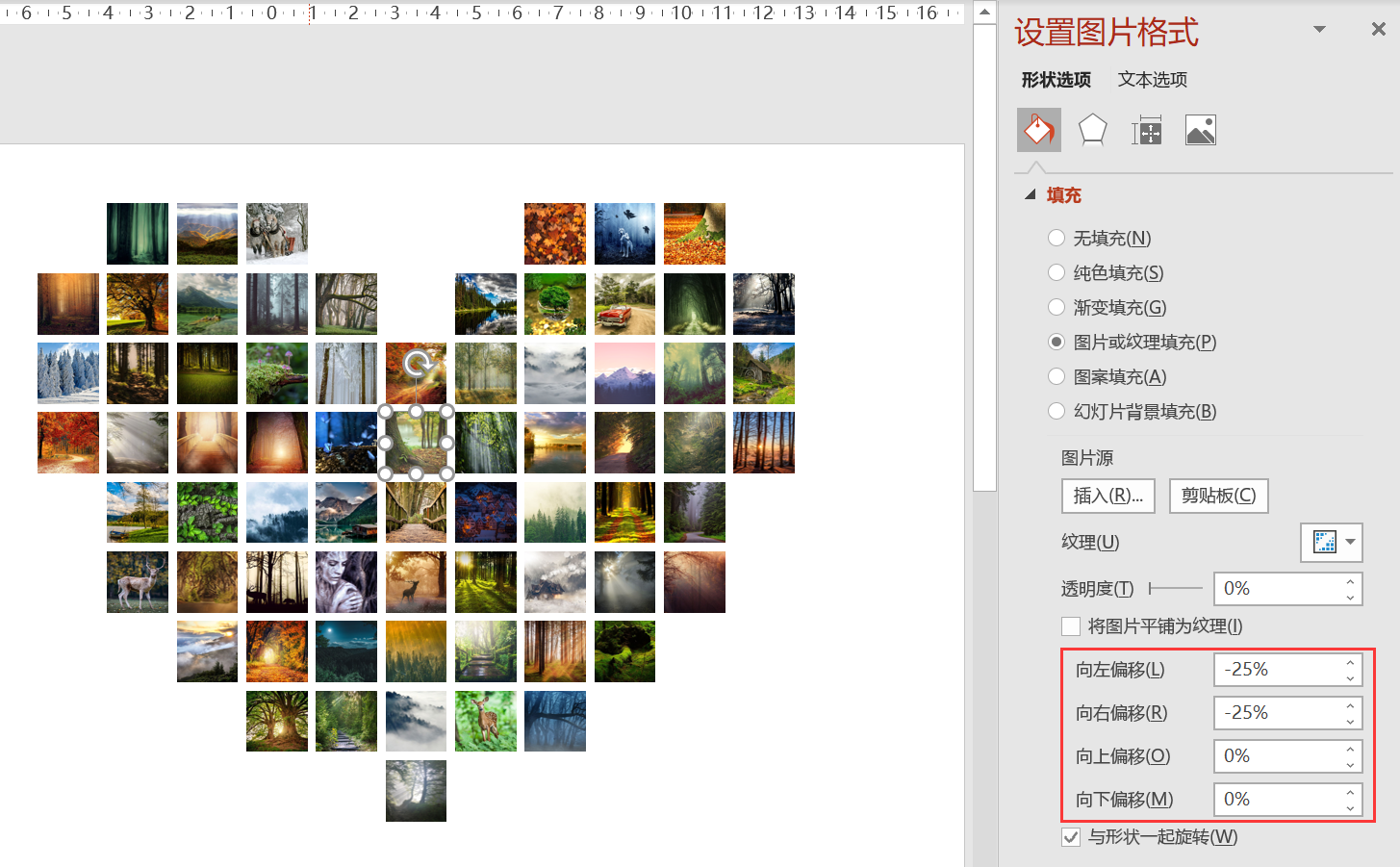Uncheck 与形状一起旋转 checkbox
The width and height of the screenshot is (1400, 867).
click(x=1071, y=837)
